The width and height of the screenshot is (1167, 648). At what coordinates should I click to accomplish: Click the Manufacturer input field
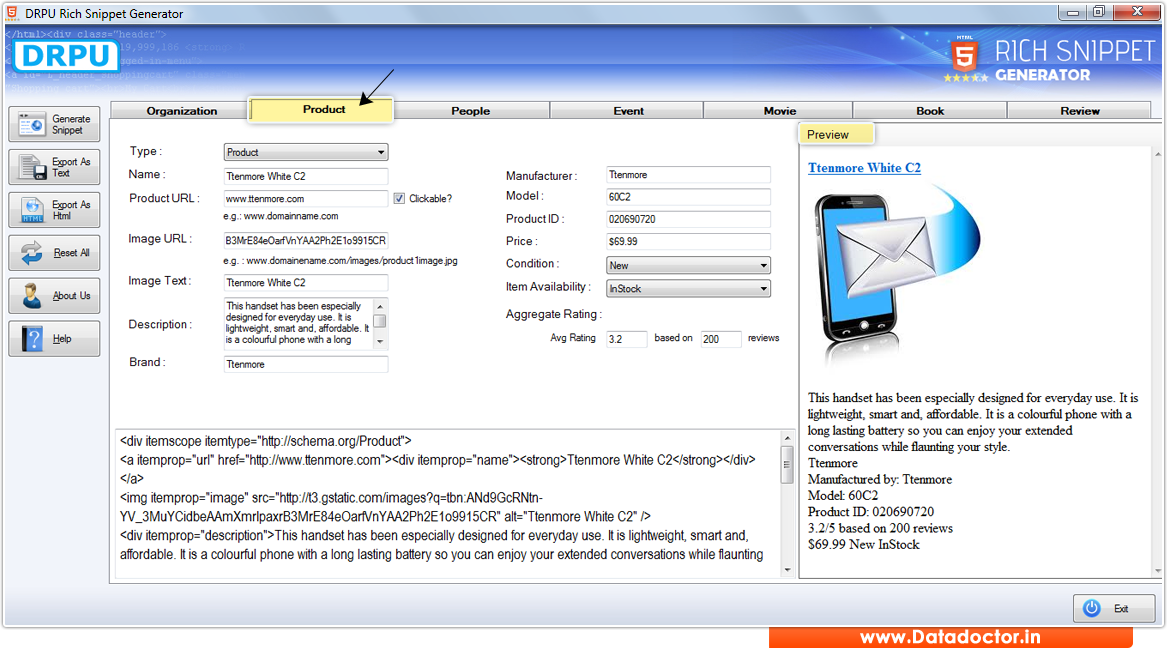click(x=688, y=175)
